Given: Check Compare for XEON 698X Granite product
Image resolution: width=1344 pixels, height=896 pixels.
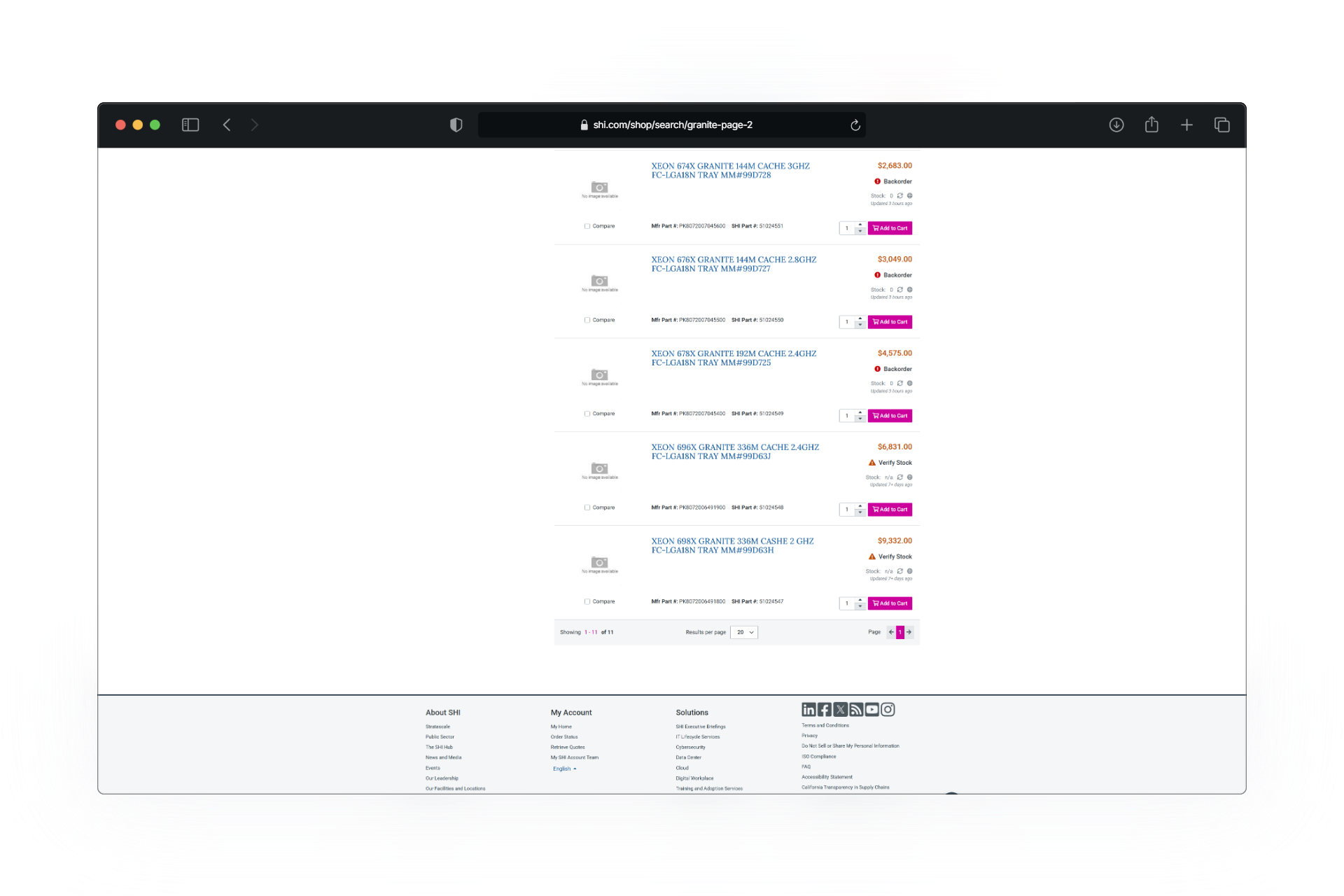Looking at the screenshot, I should coord(587,601).
